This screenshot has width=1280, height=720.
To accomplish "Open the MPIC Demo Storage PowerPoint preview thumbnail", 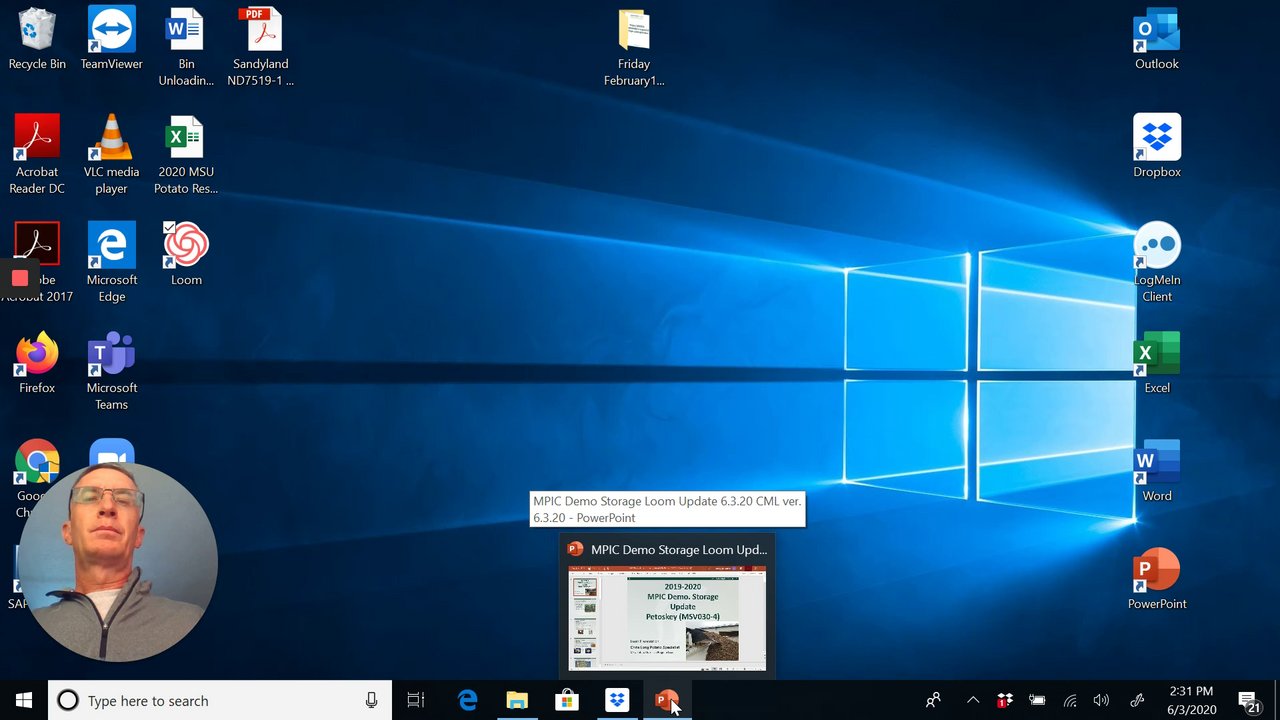I will click(667, 617).
